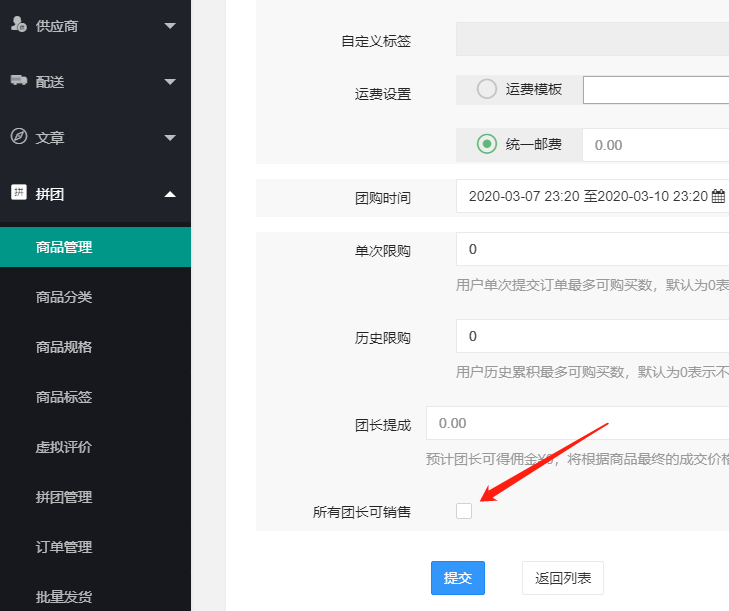The height and width of the screenshot is (611, 729).
Task: Click the 拼团 menu label
Action: [x=50, y=194]
